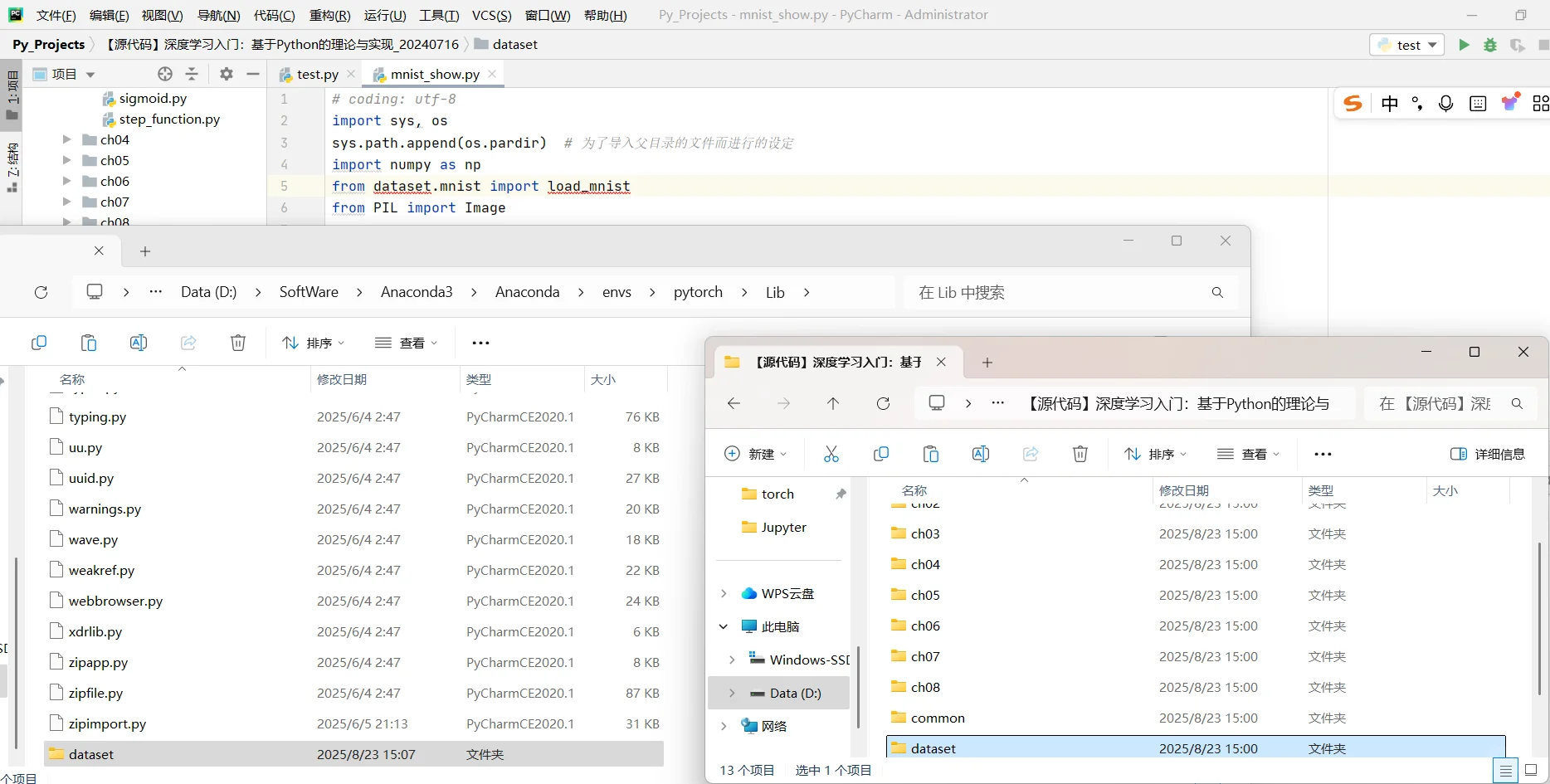The width and height of the screenshot is (1550, 784).
Task: Open the soft keyboard icon on IME bar
Action: click(1478, 103)
